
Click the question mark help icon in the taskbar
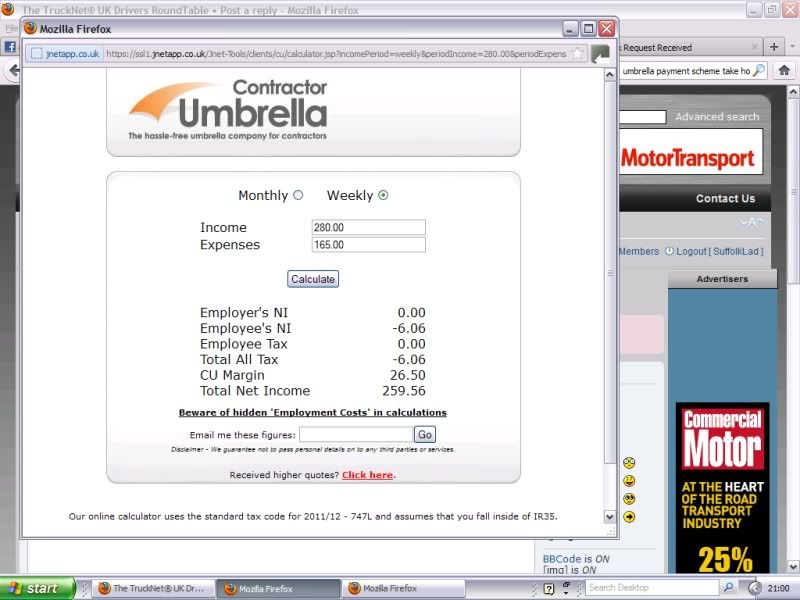pos(548,588)
